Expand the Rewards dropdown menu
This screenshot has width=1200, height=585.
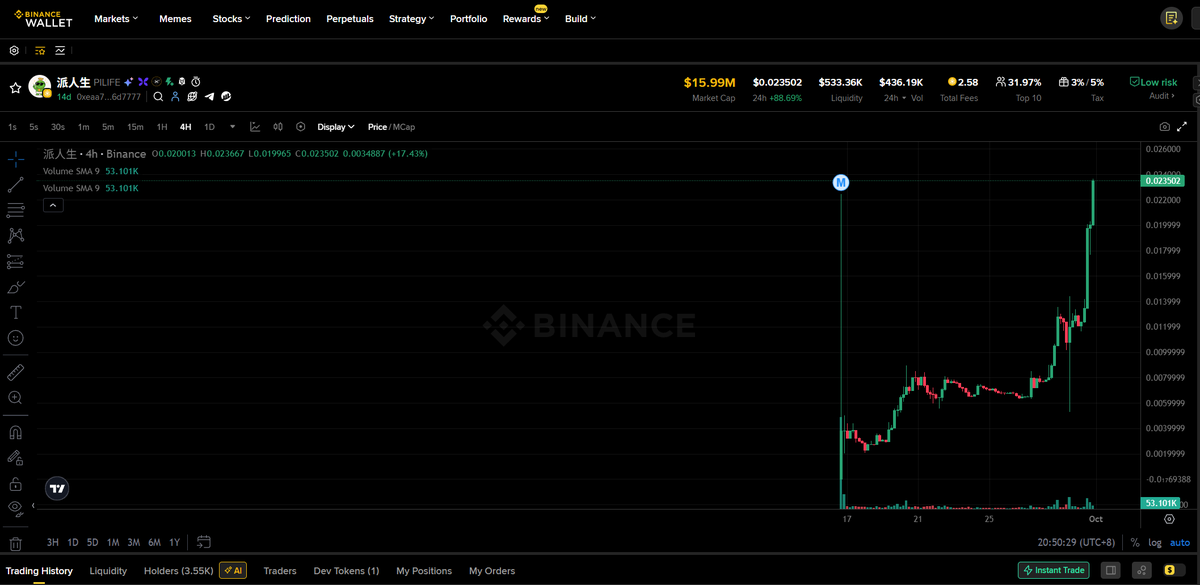coord(526,18)
